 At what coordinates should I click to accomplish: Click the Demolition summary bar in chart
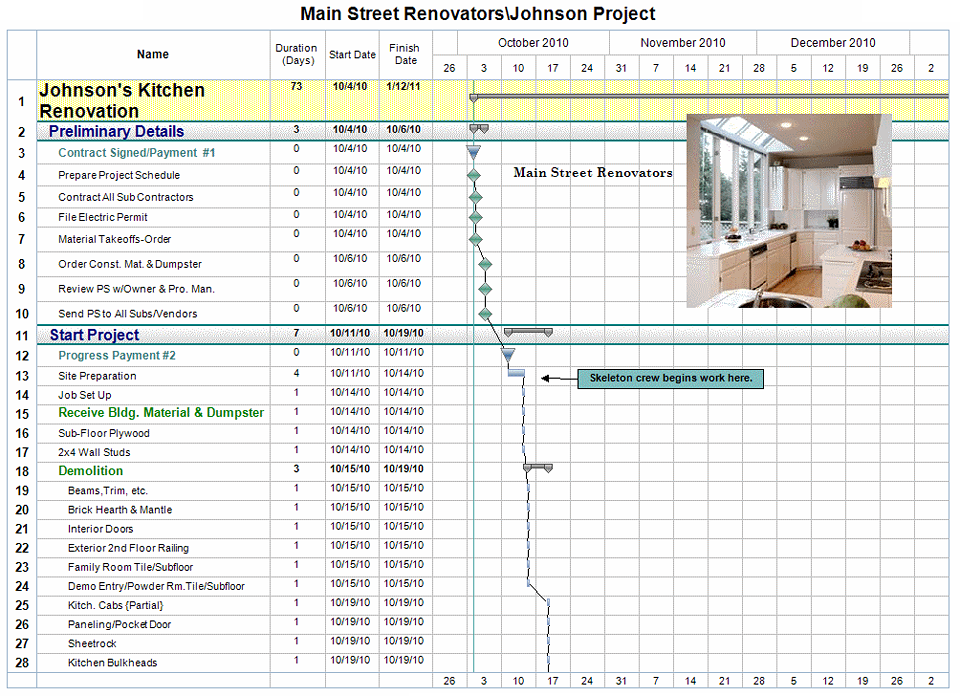click(x=538, y=467)
